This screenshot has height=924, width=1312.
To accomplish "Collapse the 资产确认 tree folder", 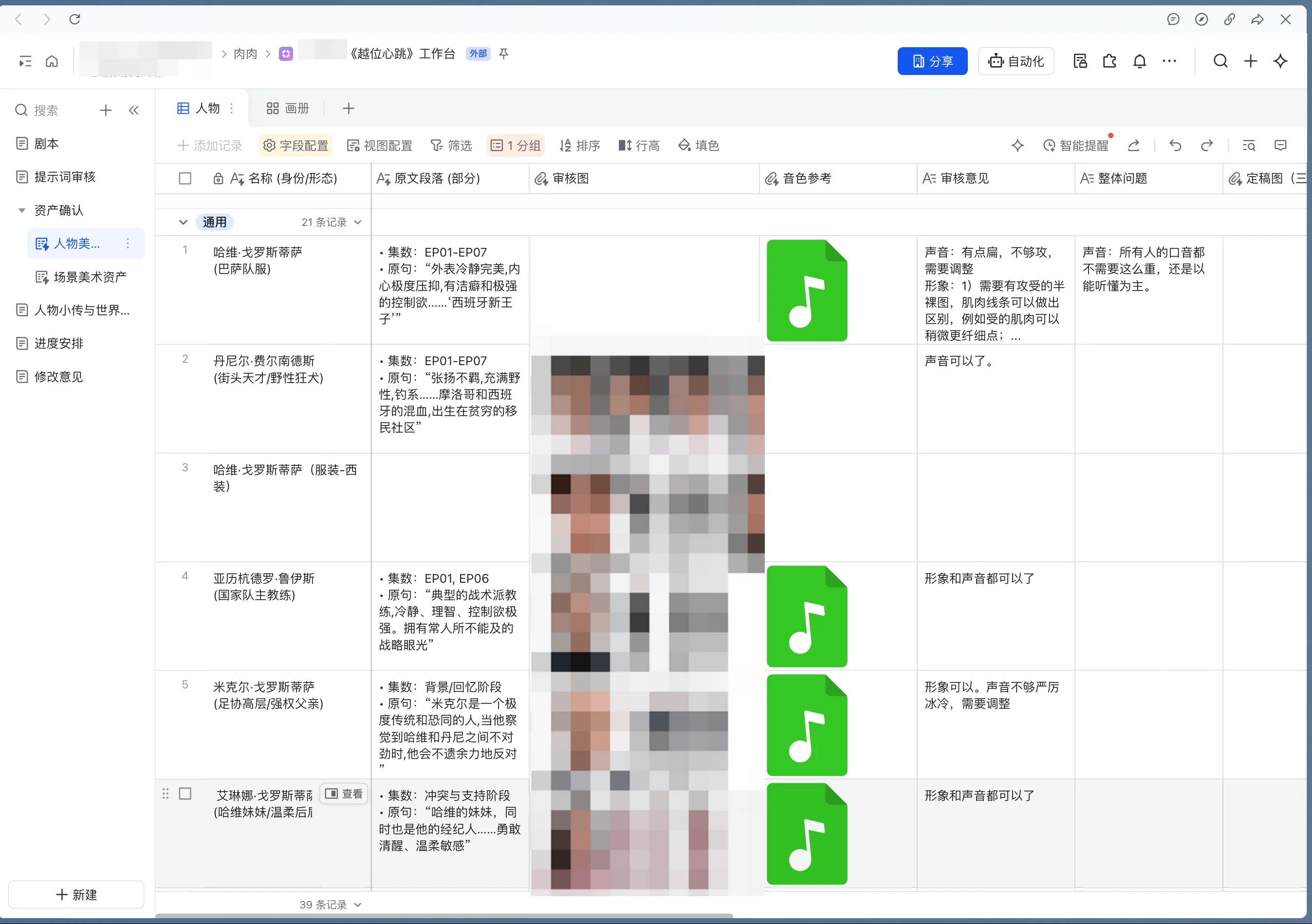I will click(22, 210).
